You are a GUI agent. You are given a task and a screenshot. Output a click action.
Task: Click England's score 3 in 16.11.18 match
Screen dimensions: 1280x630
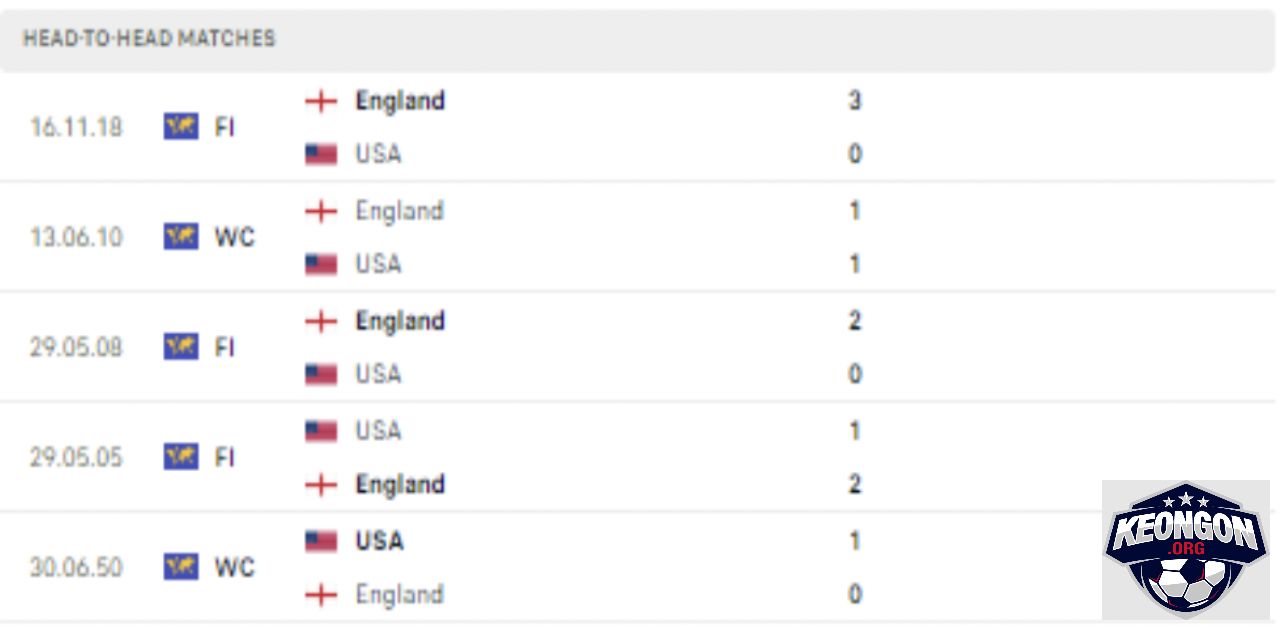pyautogui.click(x=855, y=101)
